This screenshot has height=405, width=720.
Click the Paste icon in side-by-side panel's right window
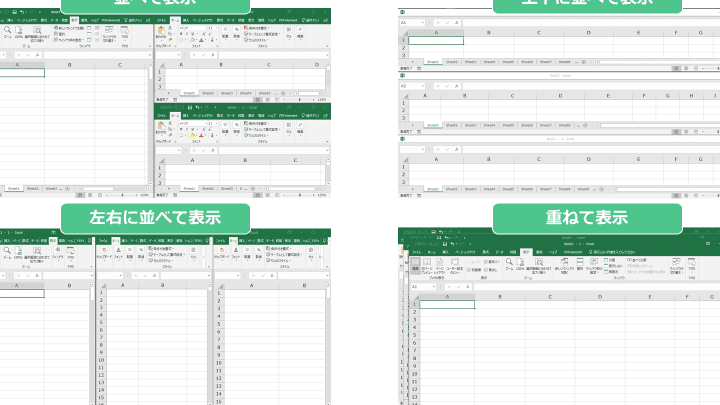[221, 251]
